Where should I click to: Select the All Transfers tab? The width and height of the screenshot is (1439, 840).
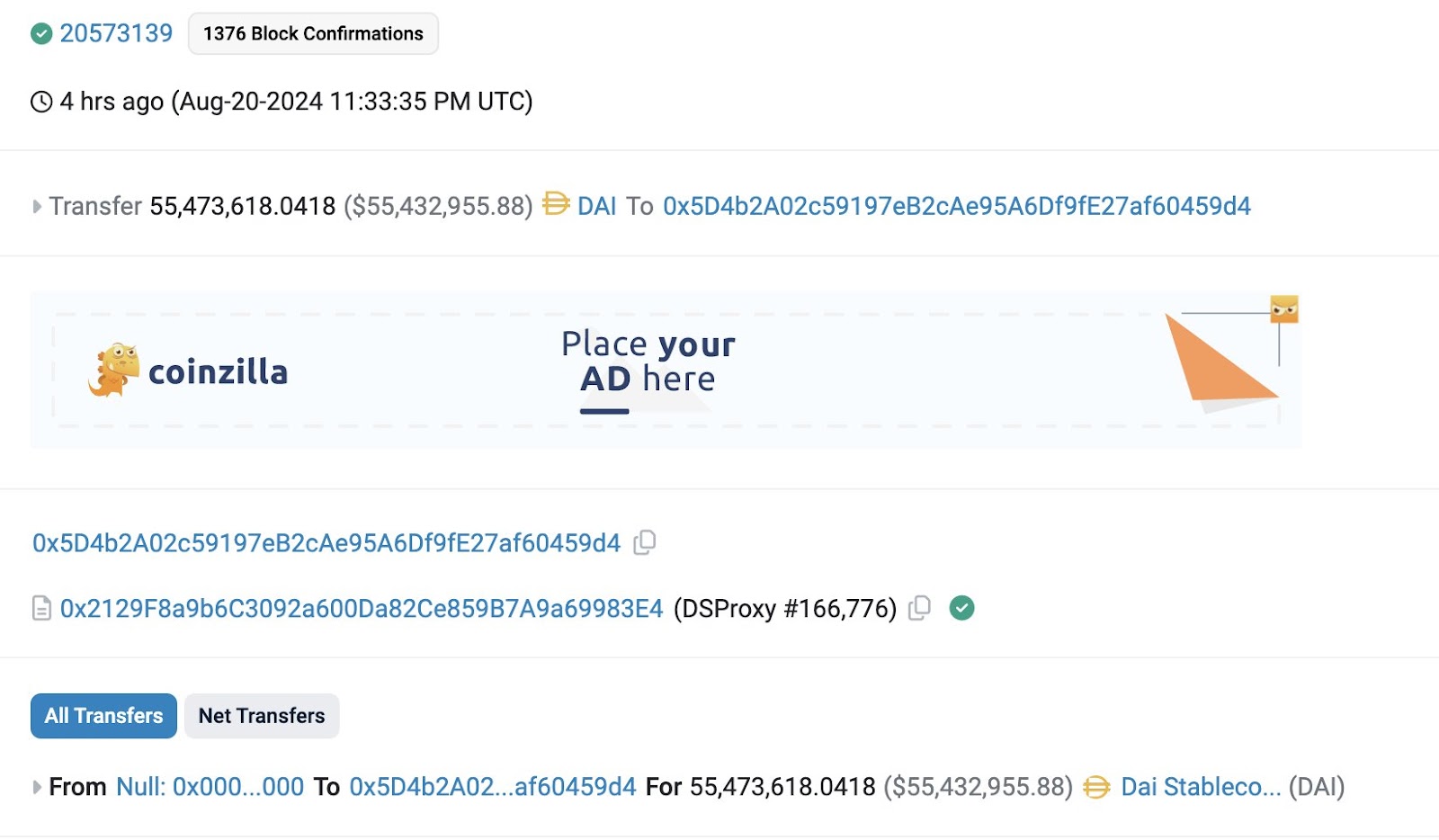point(103,716)
